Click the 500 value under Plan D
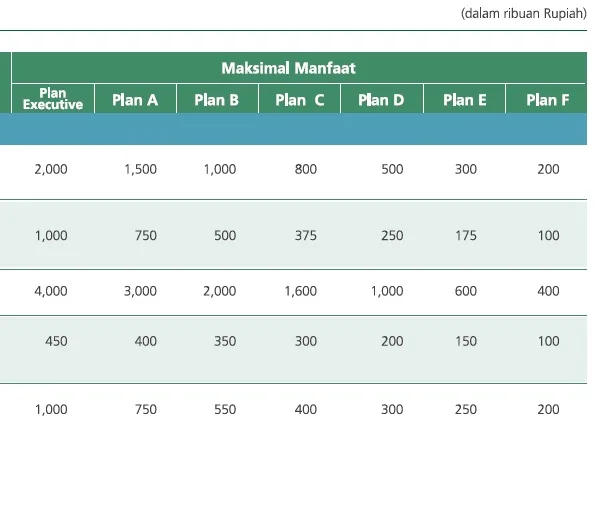Viewport: 601px width, 523px height. 392,169
